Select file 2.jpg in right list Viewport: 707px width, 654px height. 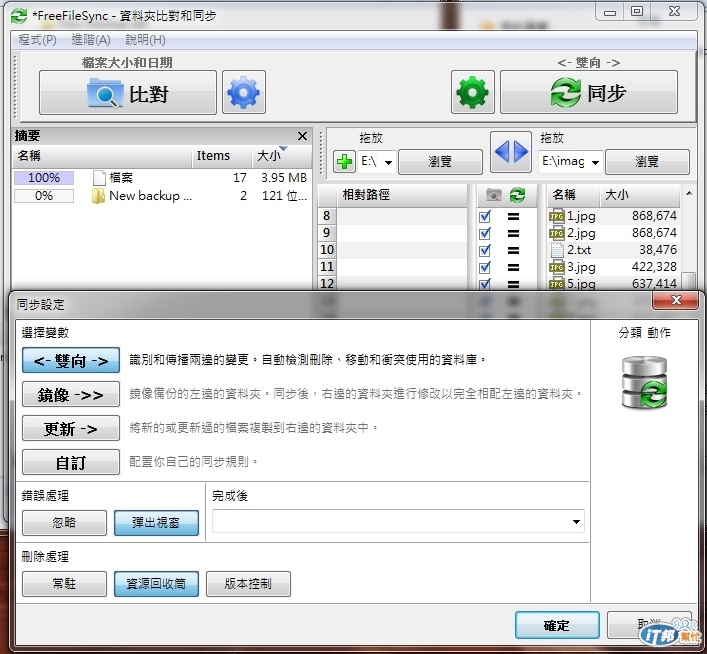[613, 233]
